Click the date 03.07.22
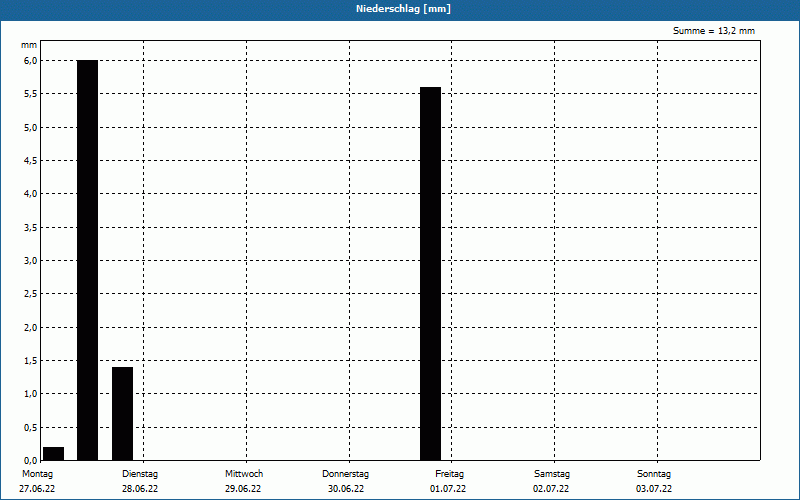 click(x=654, y=488)
